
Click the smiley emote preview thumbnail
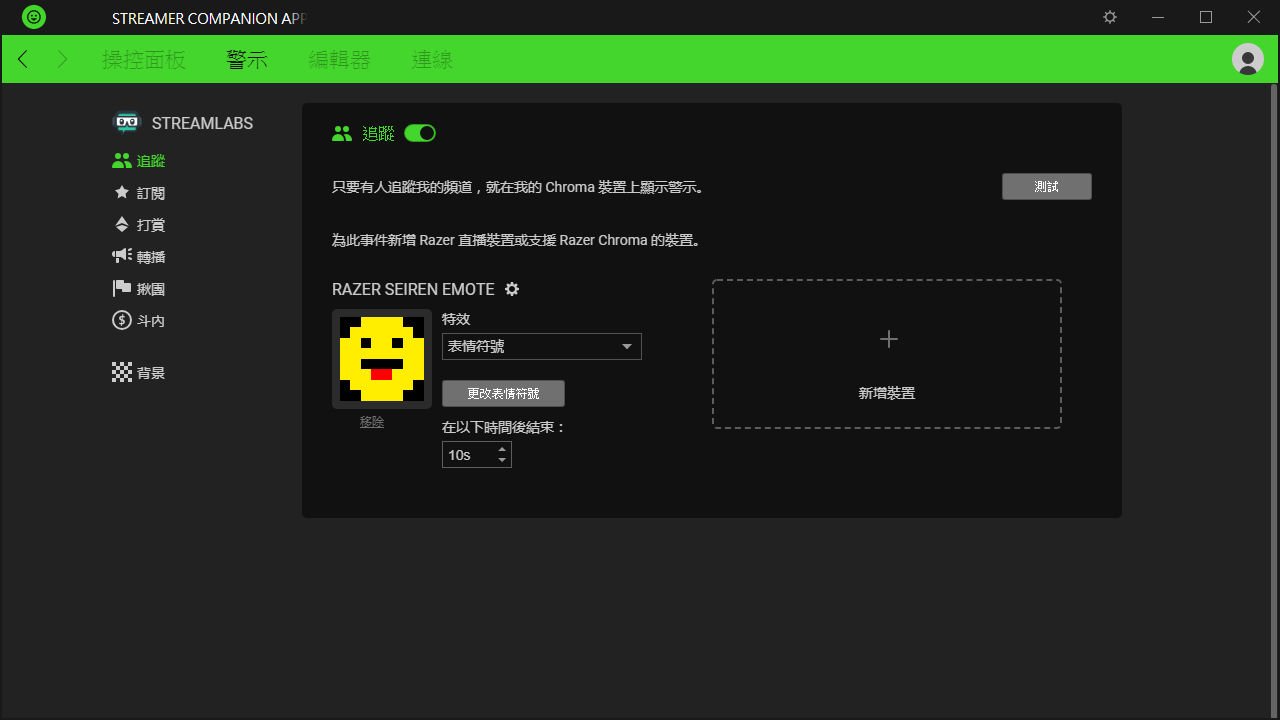(382, 359)
